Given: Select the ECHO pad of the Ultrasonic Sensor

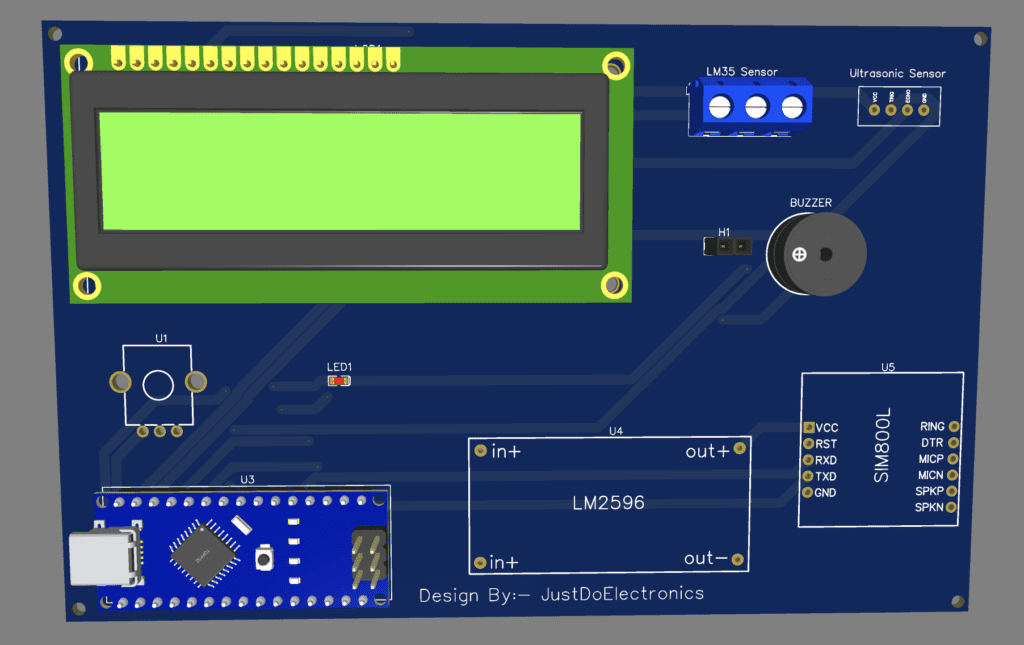Looking at the screenshot, I should (x=907, y=109).
